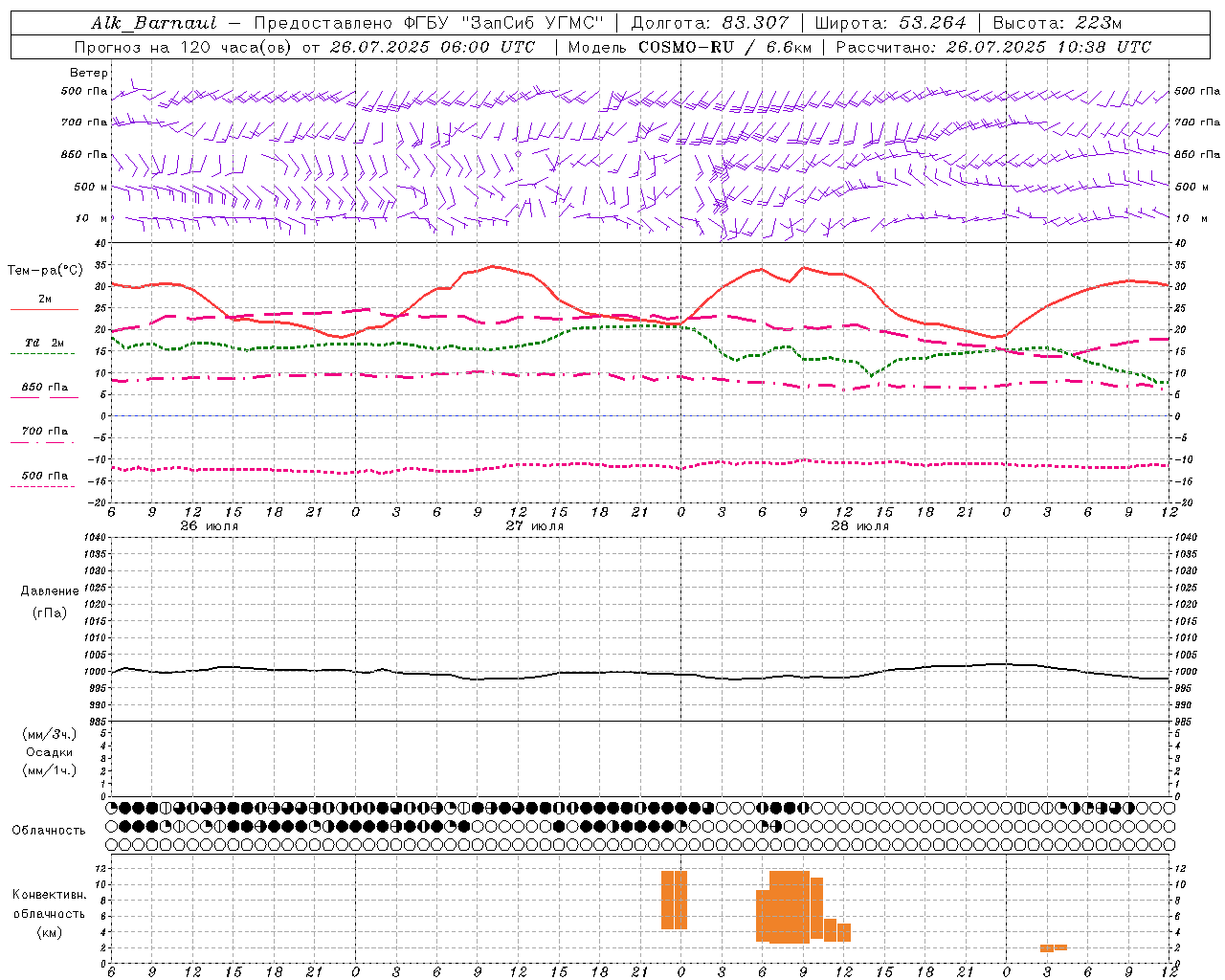The height and width of the screenshot is (980, 1225).
Task: Click the Облачность row label
Action: (x=49, y=830)
